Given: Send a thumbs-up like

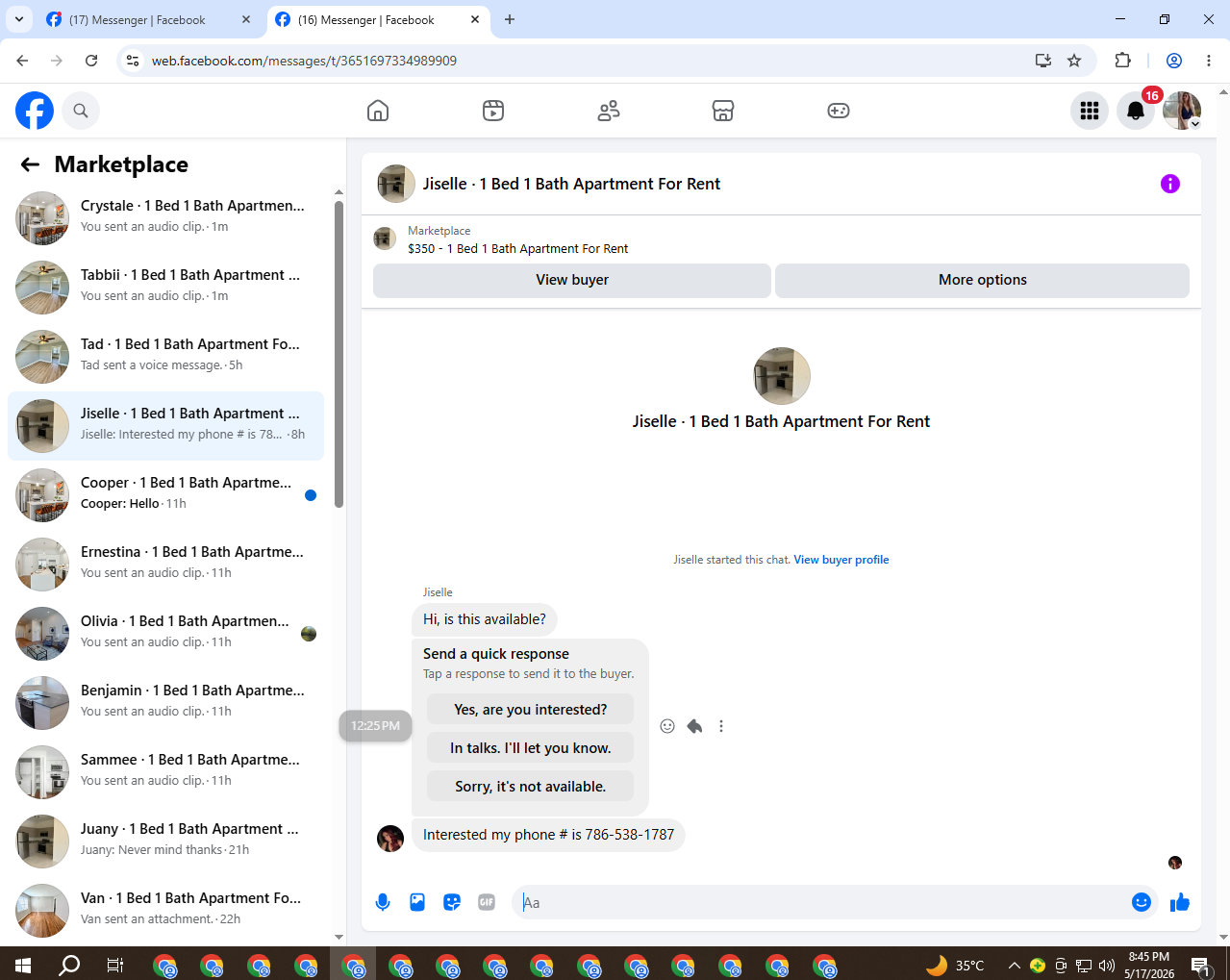Looking at the screenshot, I should (1180, 902).
